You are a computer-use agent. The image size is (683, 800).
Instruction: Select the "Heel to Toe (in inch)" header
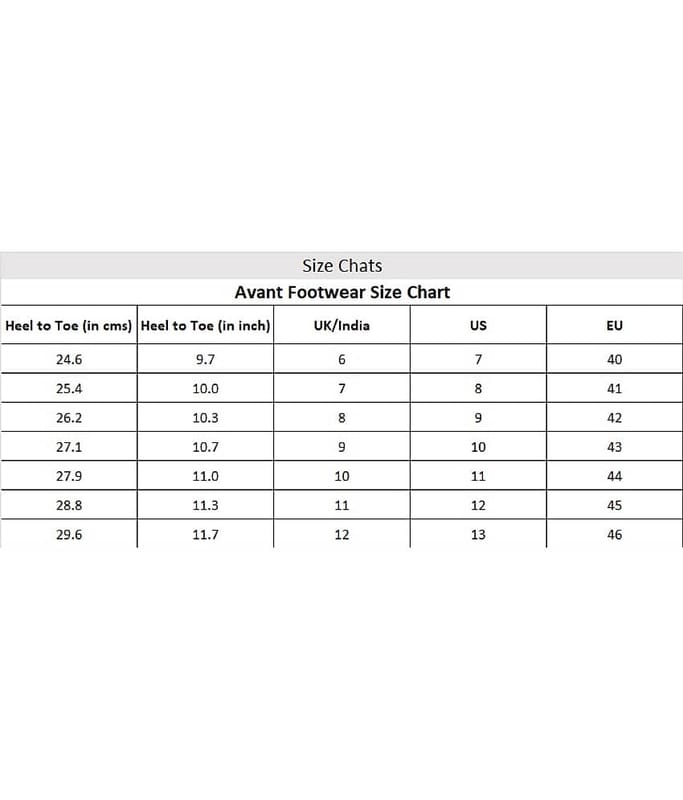(206, 326)
